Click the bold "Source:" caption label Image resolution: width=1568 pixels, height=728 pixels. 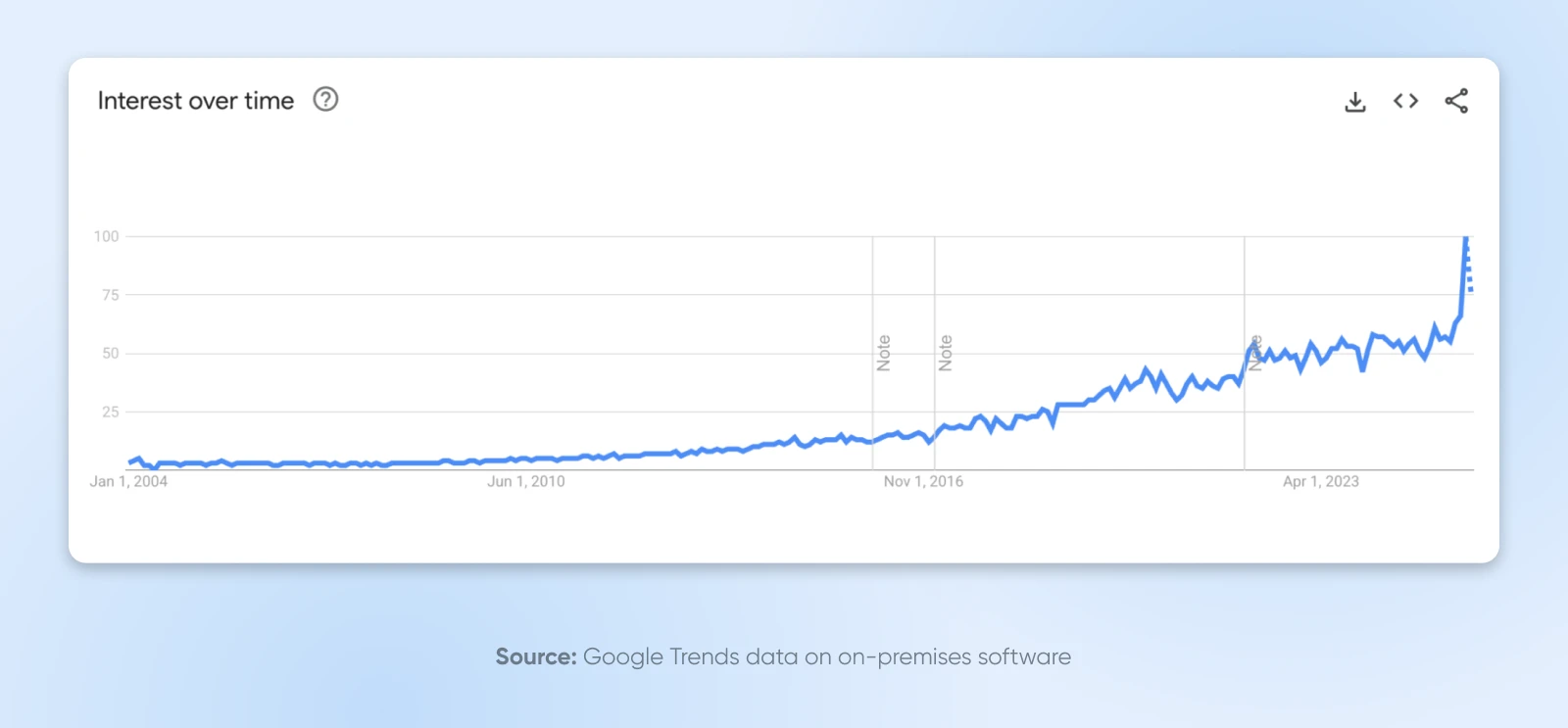pyautogui.click(x=535, y=656)
